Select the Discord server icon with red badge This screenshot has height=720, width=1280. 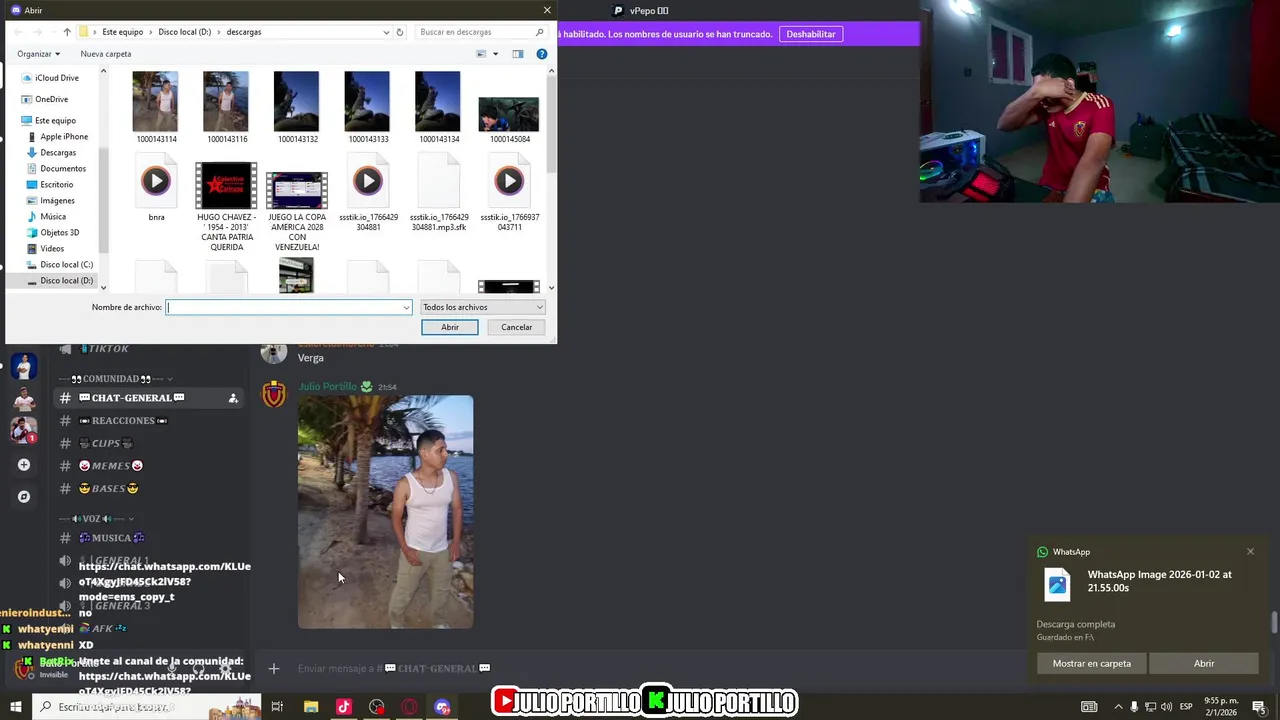pos(24,431)
